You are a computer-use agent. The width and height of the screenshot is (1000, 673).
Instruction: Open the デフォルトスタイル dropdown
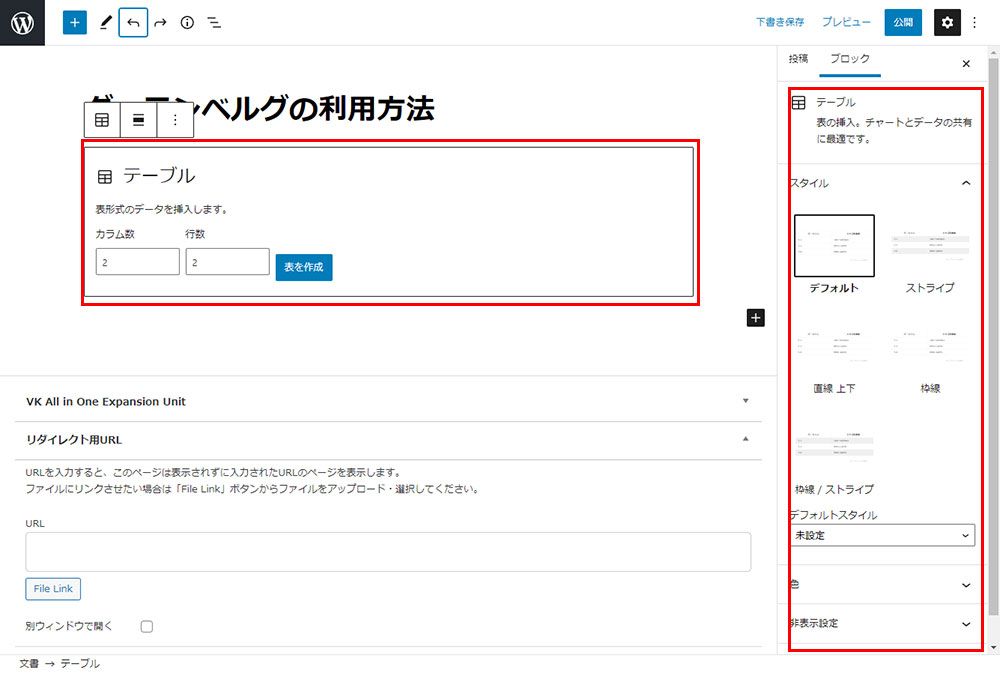pos(882,536)
